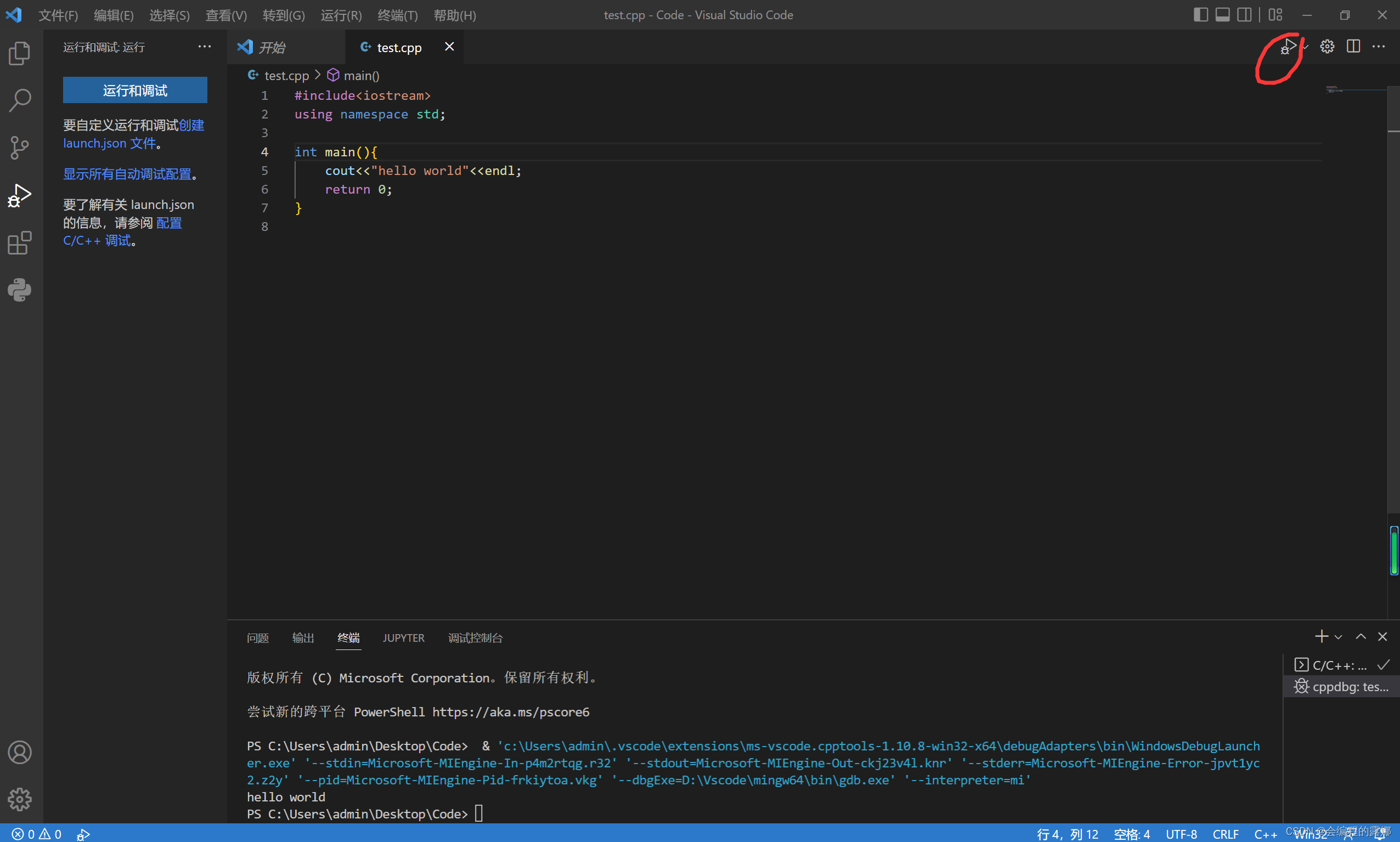The image size is (1400, 842).
Task: Open the Accounts icon in activity bar
Action: point(20,753)
